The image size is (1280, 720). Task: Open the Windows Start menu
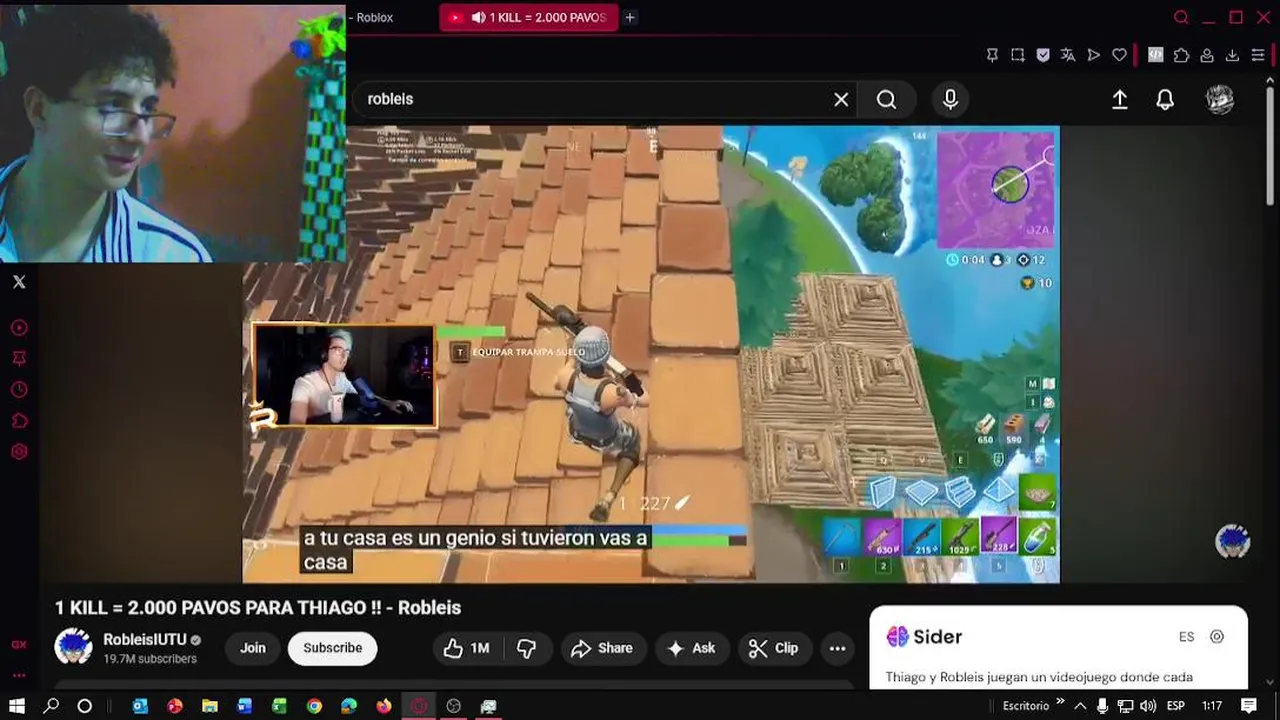(x=17, y=706)
